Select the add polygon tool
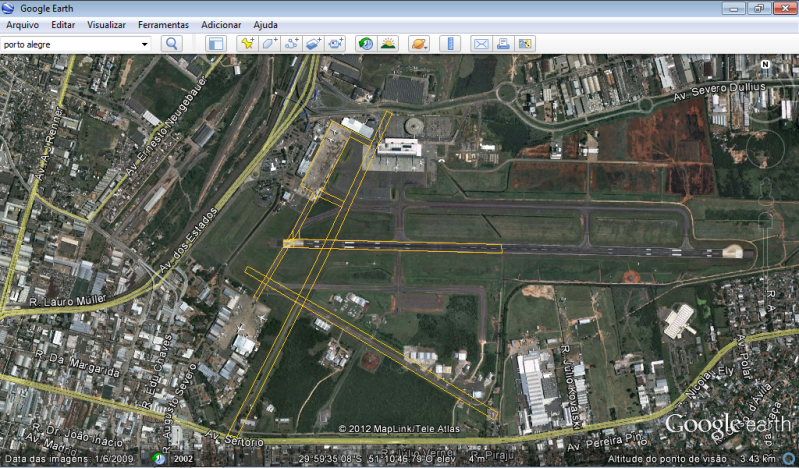 pyautogui.click(x=269, y=44)
